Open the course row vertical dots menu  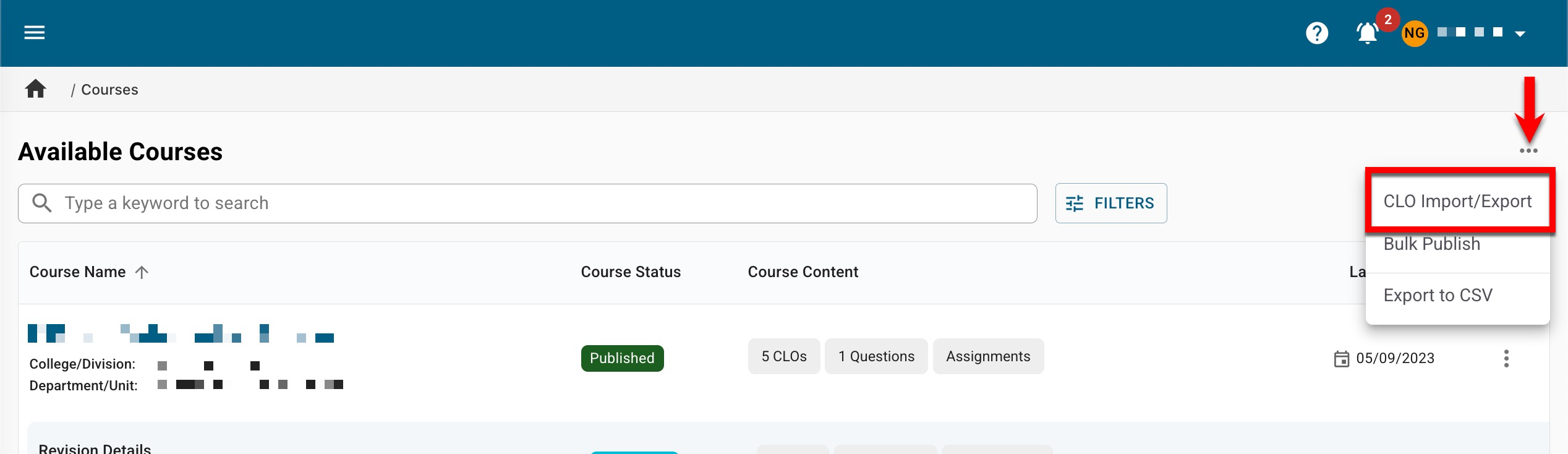pyautogui.click(x=1506, y=359)
